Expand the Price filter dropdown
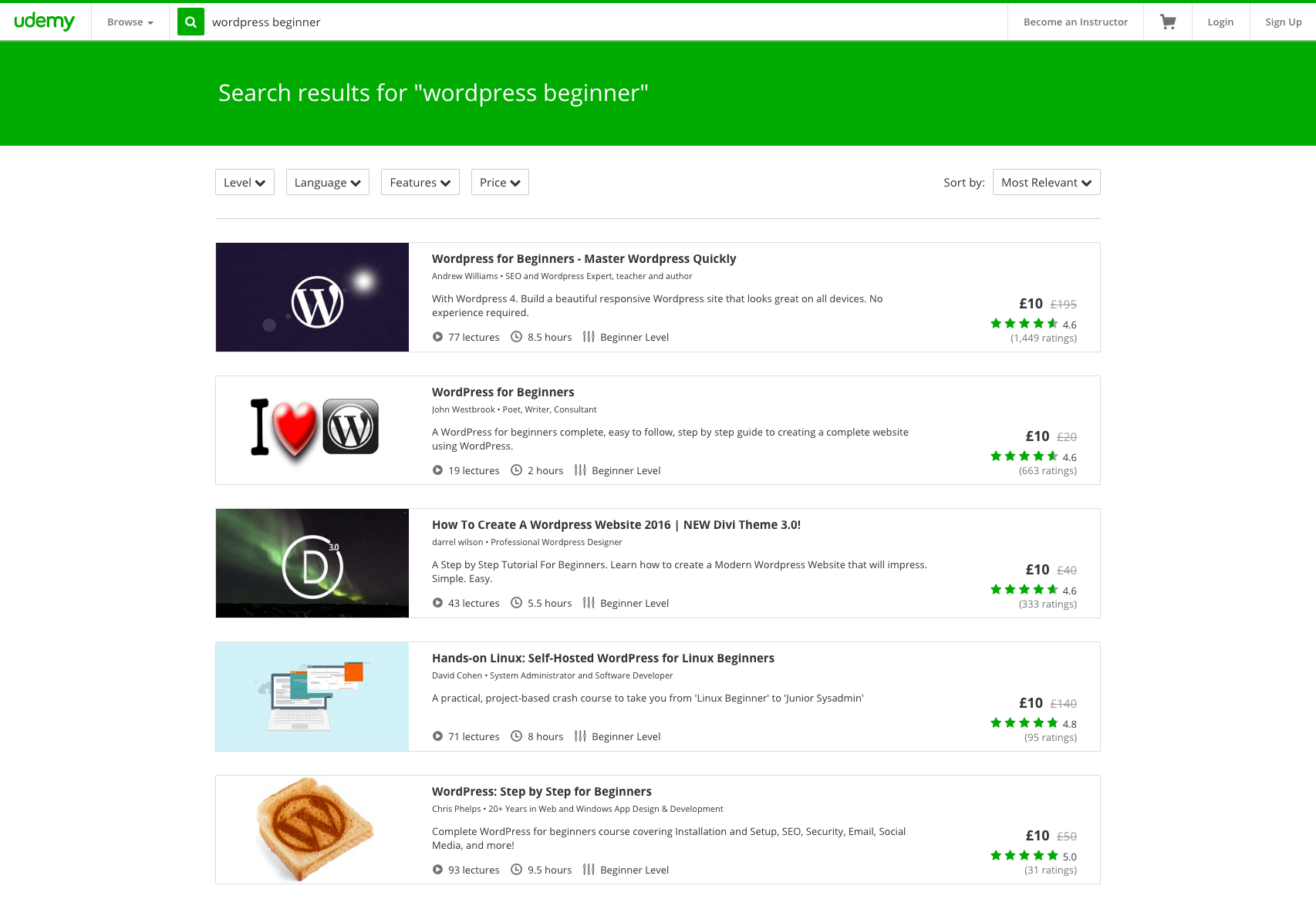The image size is (1316, 899). [x=500, y=182]
